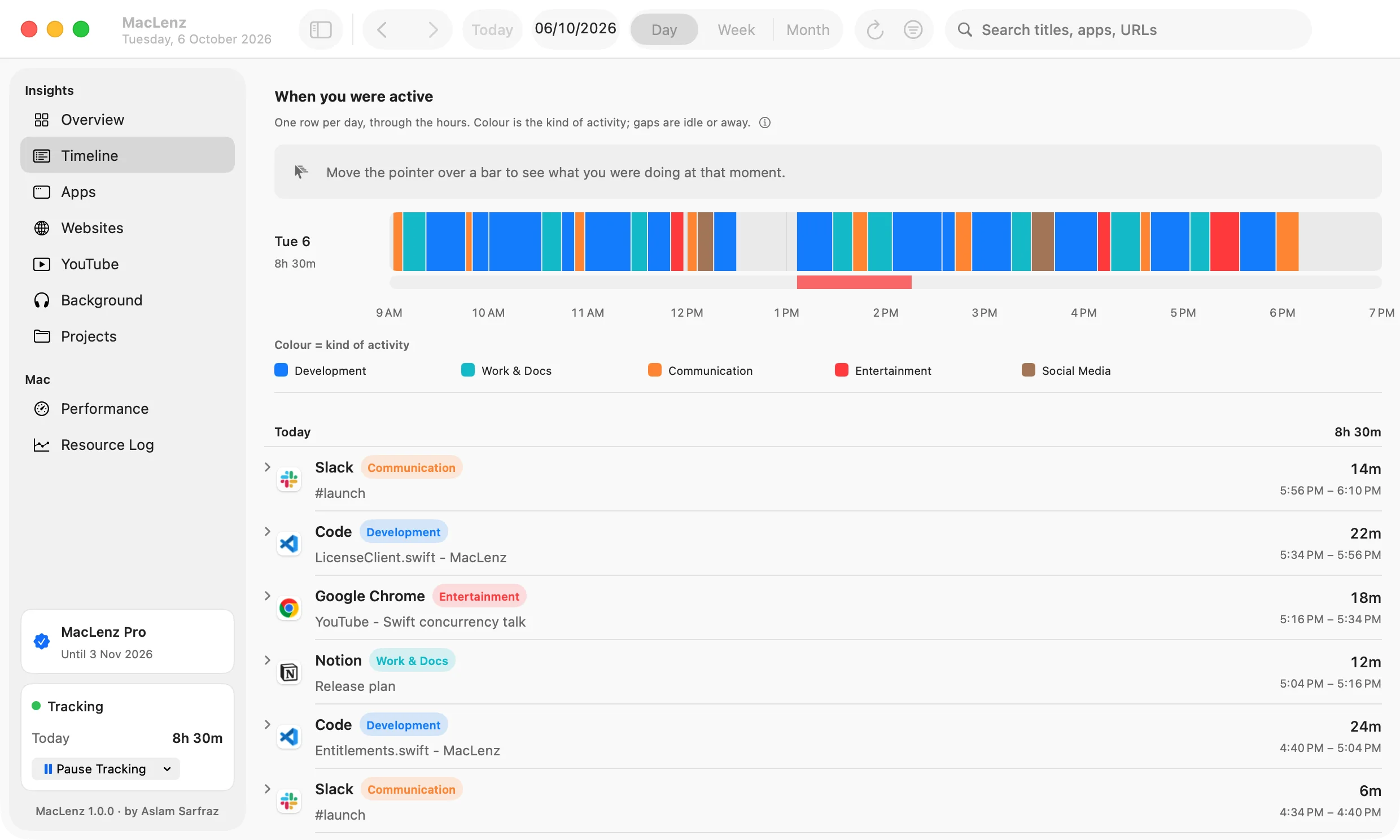The height and width of the screenshot is (840, 1400).
Task: Click the Slack icon in 5:56 PM row
Action: (288, 479)
